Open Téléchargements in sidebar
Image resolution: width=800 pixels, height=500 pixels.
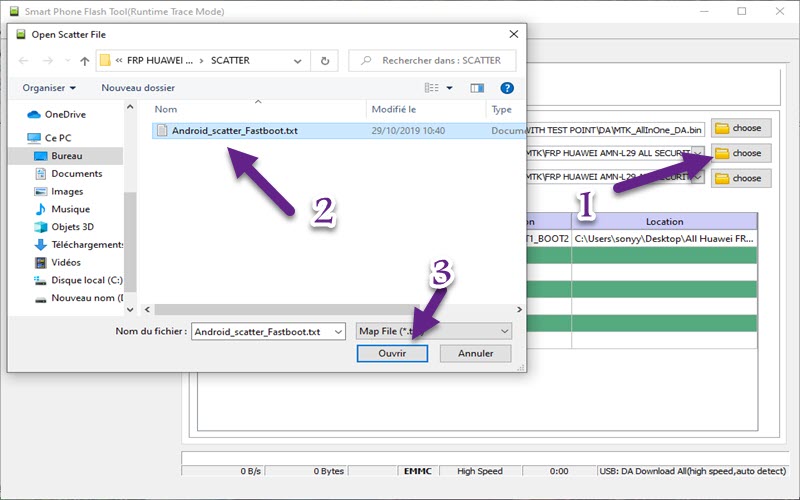tap(87, 244)
